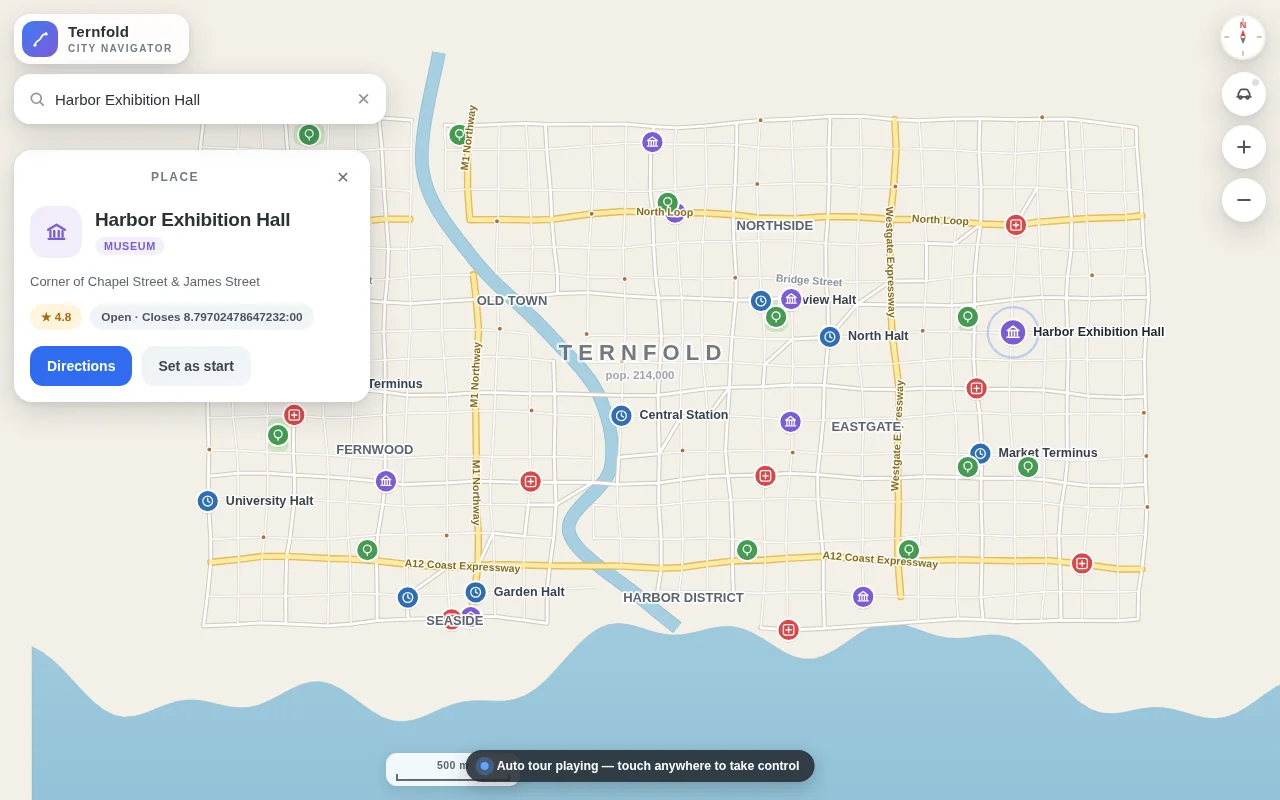
Task: Click the MUSEUM category tag
Action: tap(130, 246)
